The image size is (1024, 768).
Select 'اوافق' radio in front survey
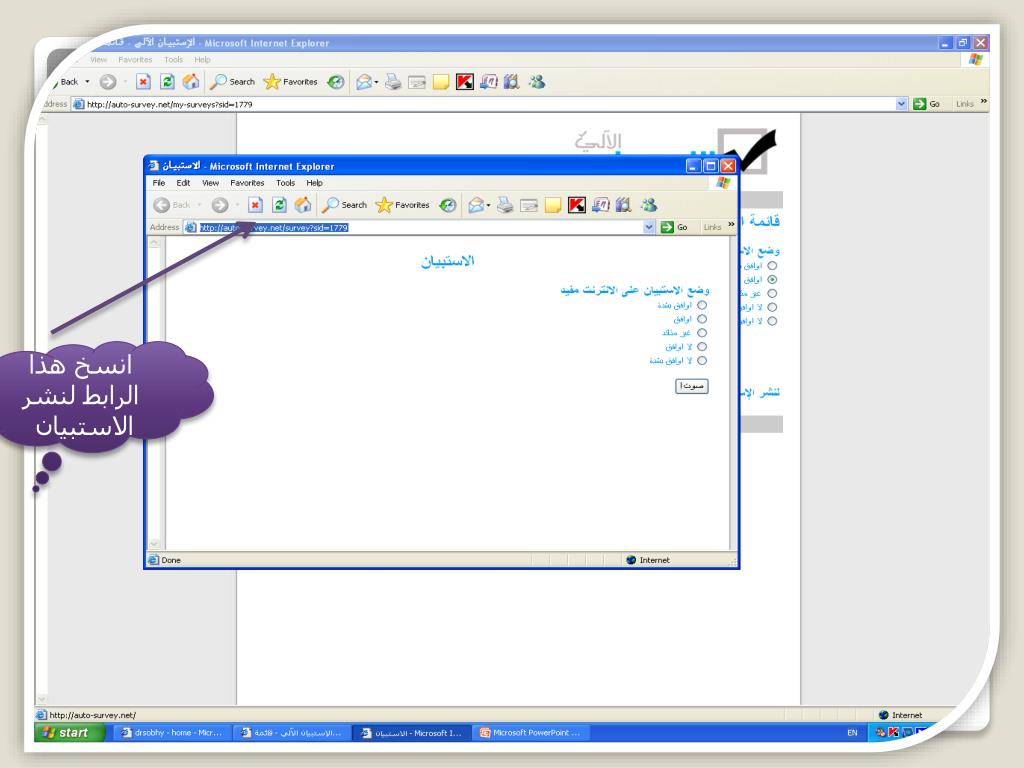pos(702,319)
